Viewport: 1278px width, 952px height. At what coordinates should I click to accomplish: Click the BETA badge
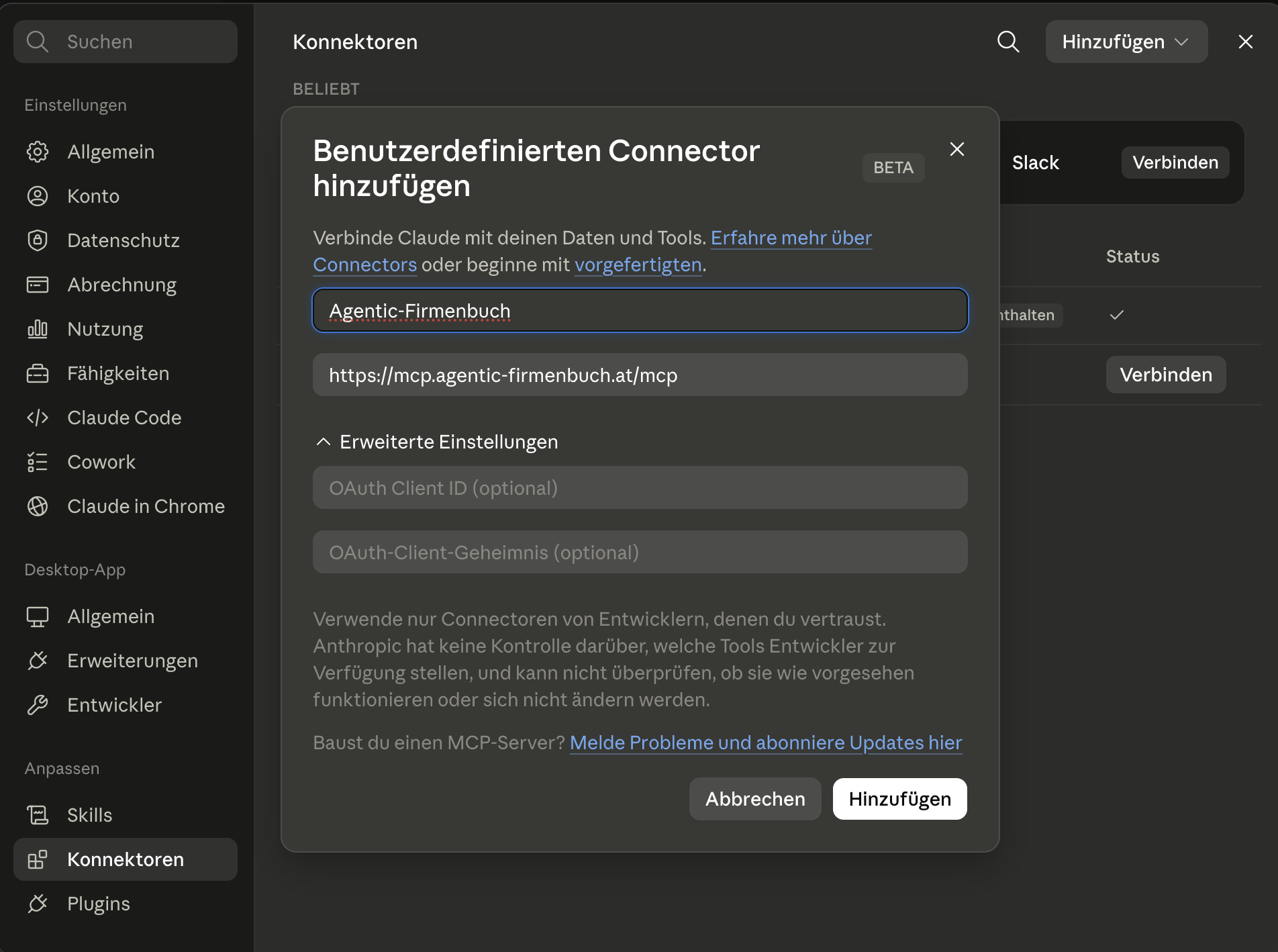[893, 168]
